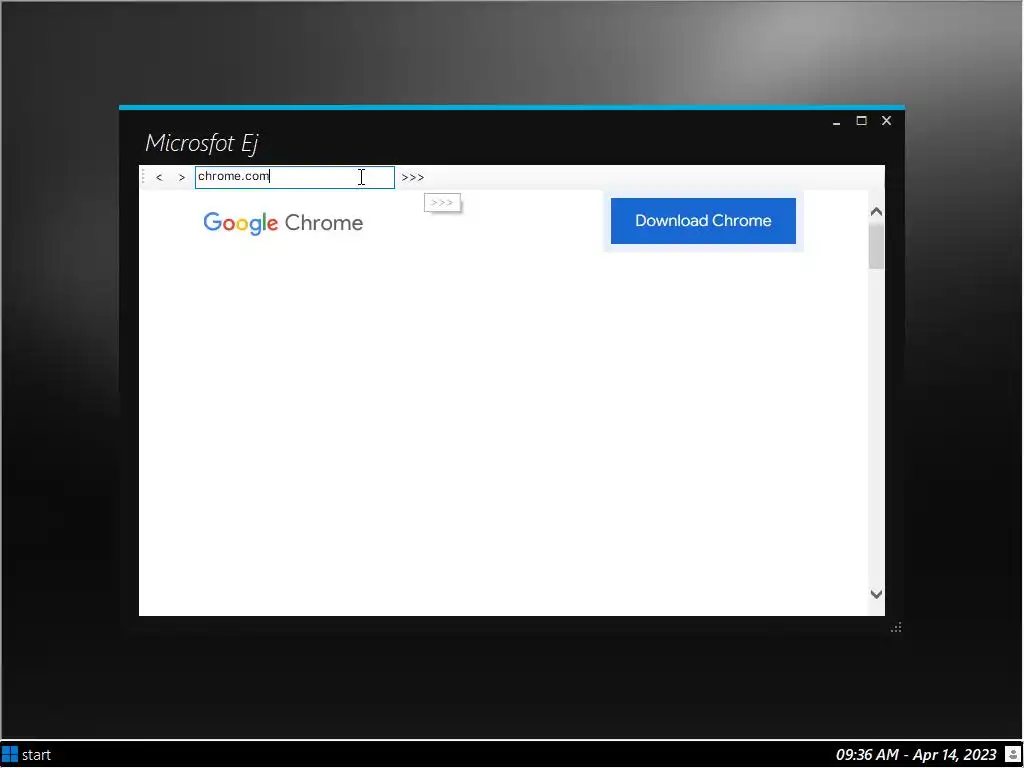1024x768 pixels.
Task: Click the toolbar drag handle dots
Action: click(x=143, y=177)
